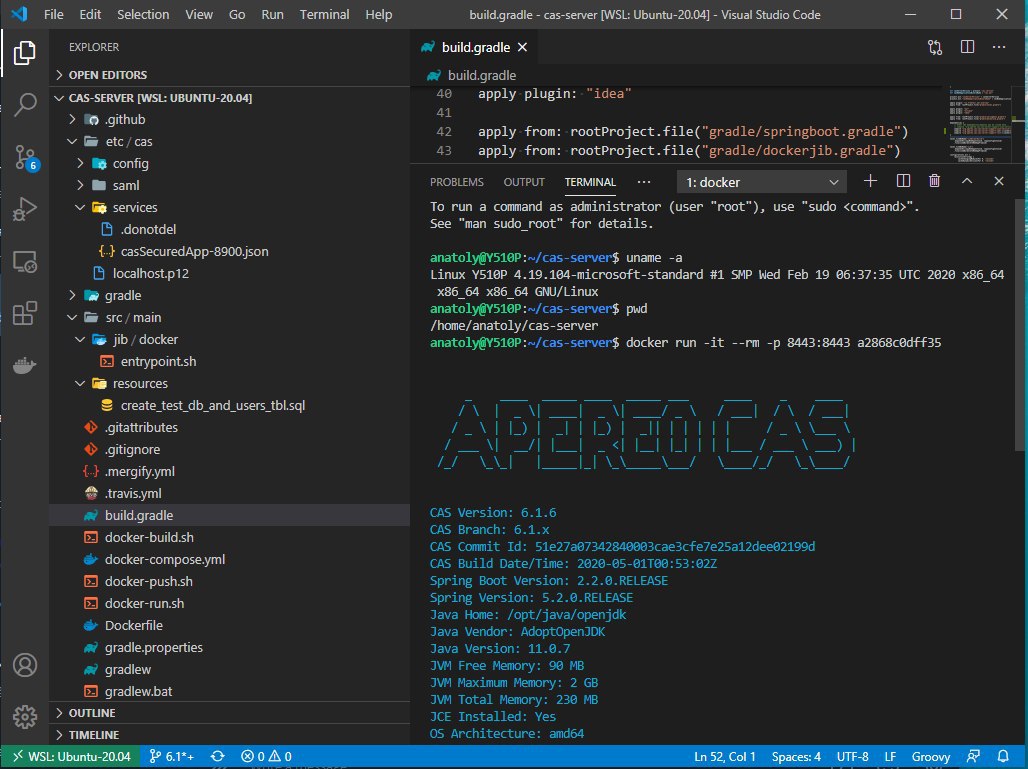Viewport: 1028px width, 769px height.
Task: Open create_test_db_and_users_tbl.sql file
Action: (229, 405)
